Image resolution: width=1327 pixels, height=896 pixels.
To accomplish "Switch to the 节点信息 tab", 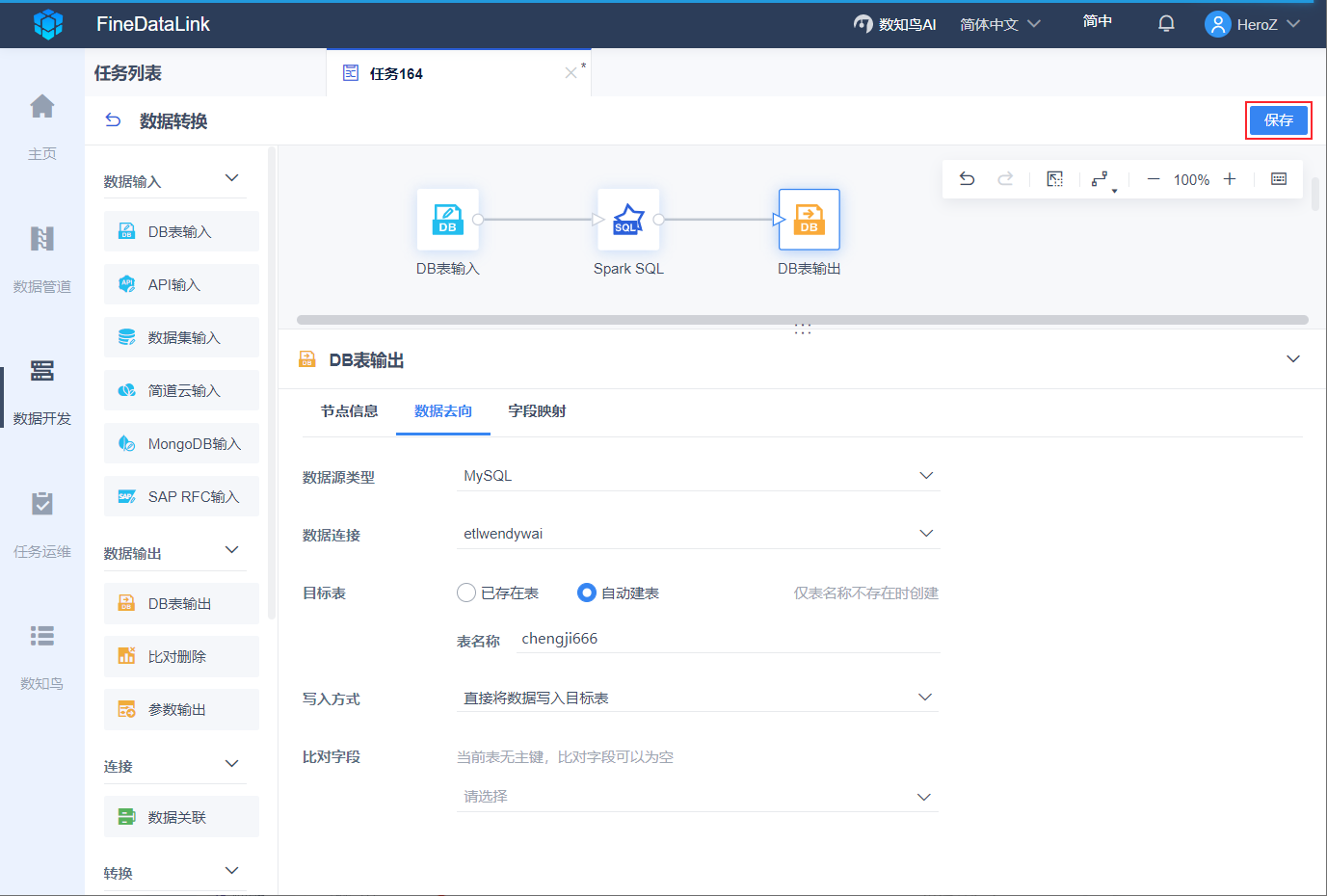I will 349,411.
